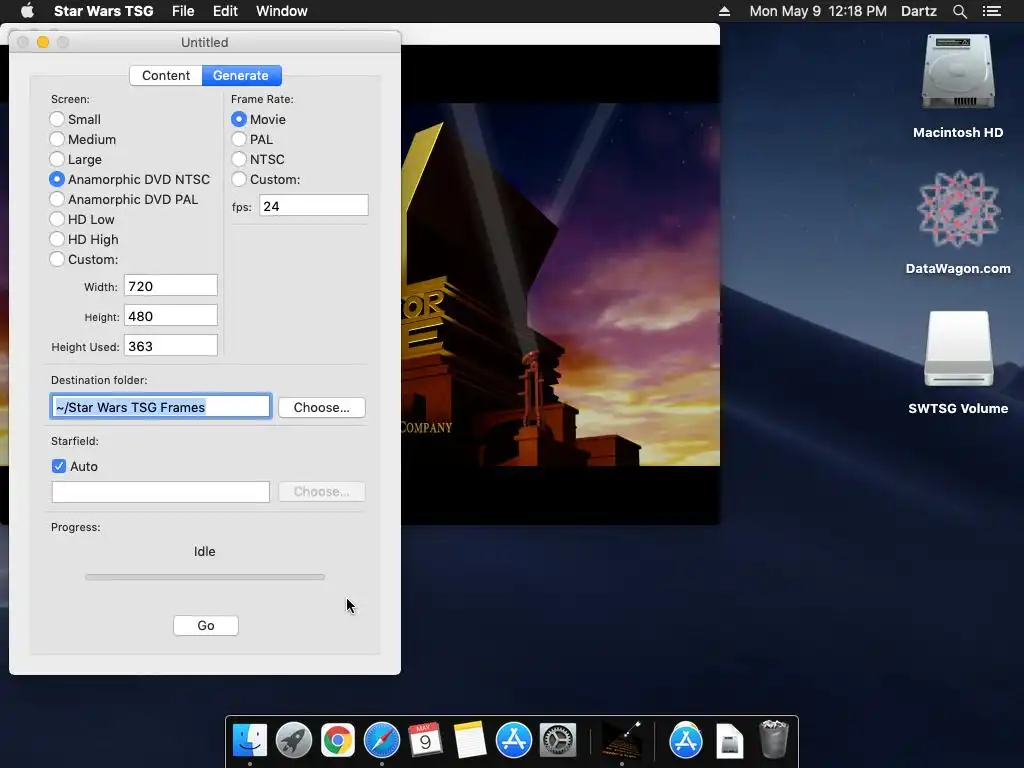Click Star Wars TSG Dock icon
Screen dimensions: 1024x768
point(621,741)
